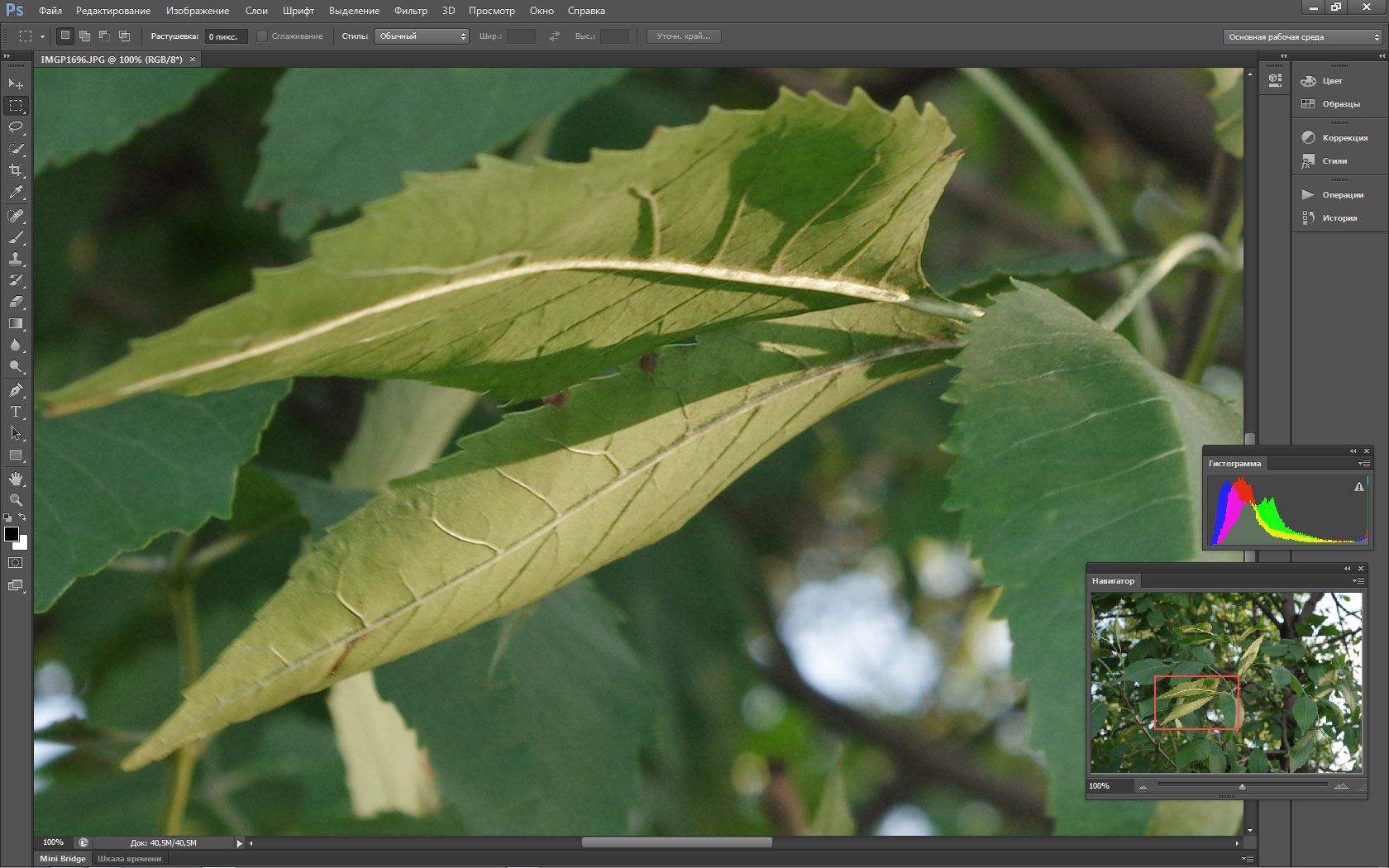This screenshot has height=868, width=1389.
Task: Select the Pen tool
Action: coord(16,390)
